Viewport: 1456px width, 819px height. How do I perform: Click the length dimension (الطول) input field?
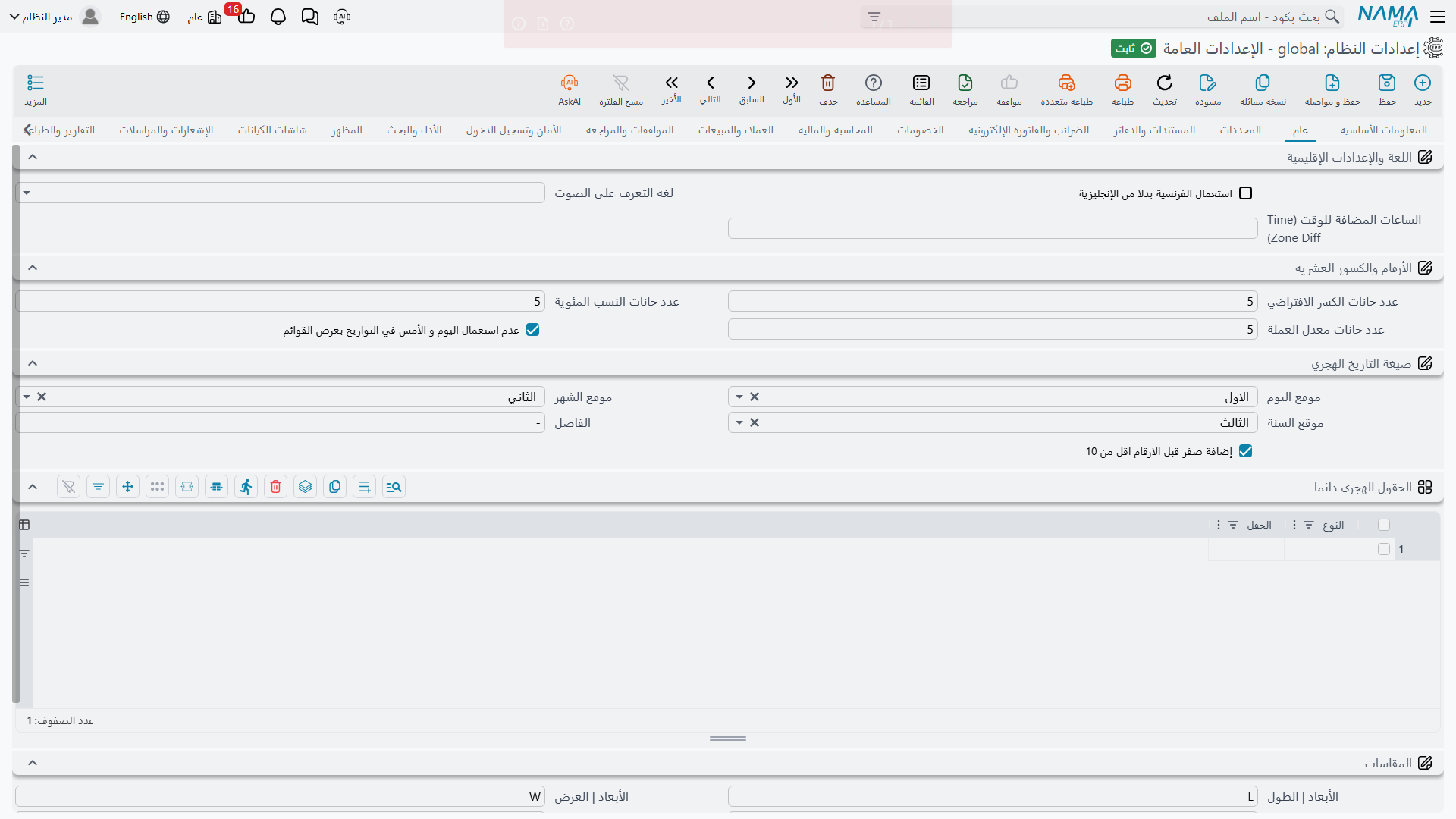[x=993, y=796]
